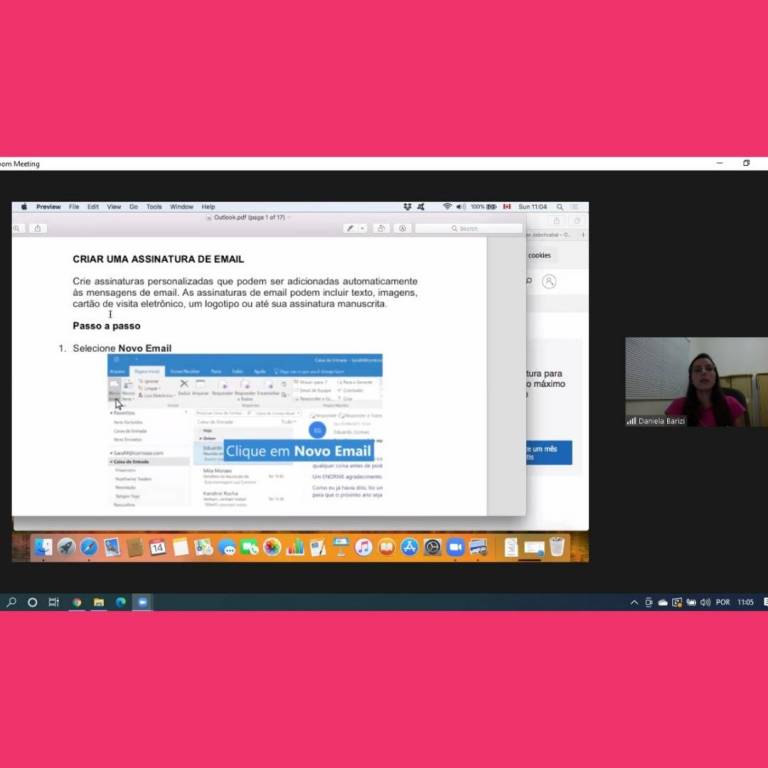Expand the markup pen dropdown in Preview

click(362, 228)
